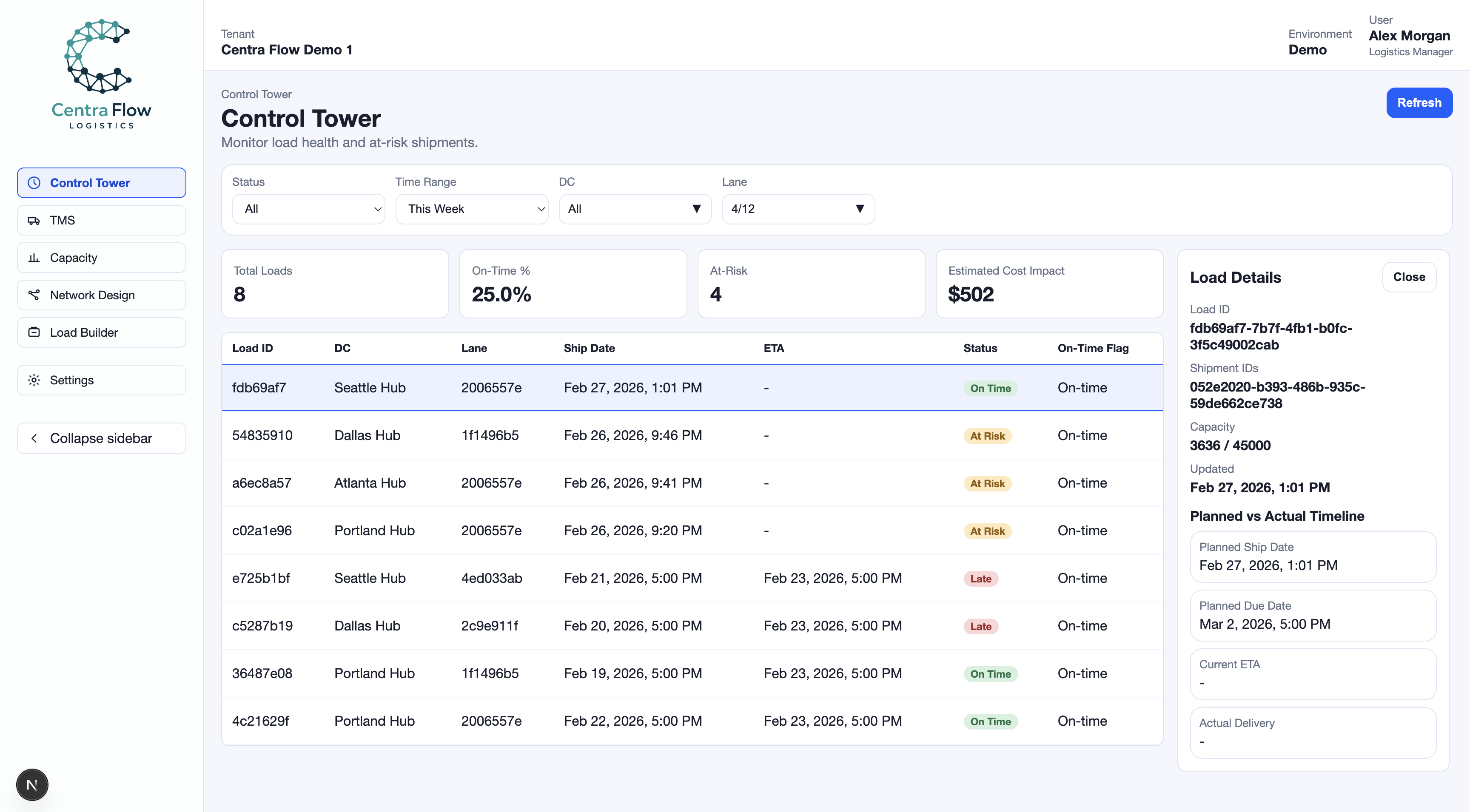
Task: Go to the TMS menu item
Action: pyautogui.click(x=102, y=221)
